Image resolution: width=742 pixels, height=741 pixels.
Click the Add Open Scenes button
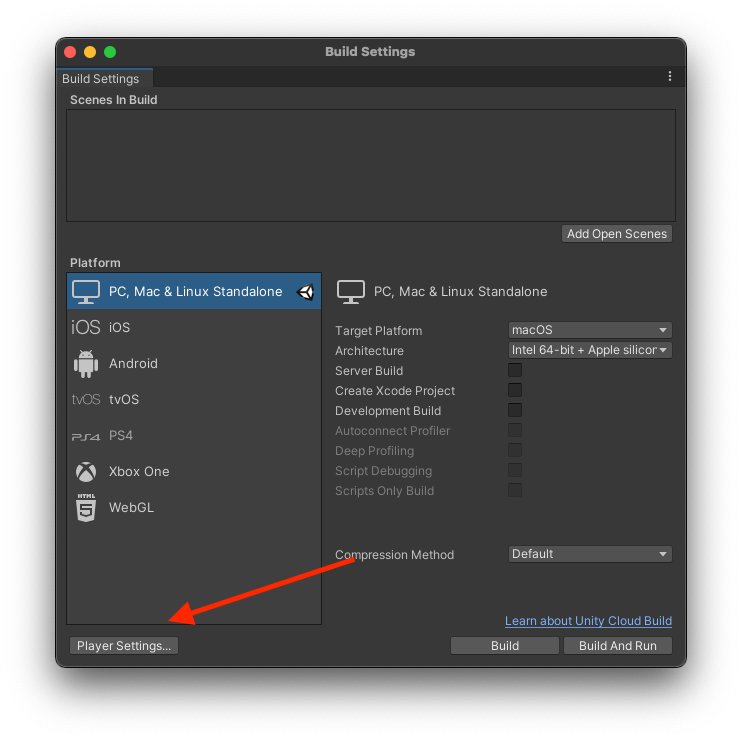coord(617,234)
